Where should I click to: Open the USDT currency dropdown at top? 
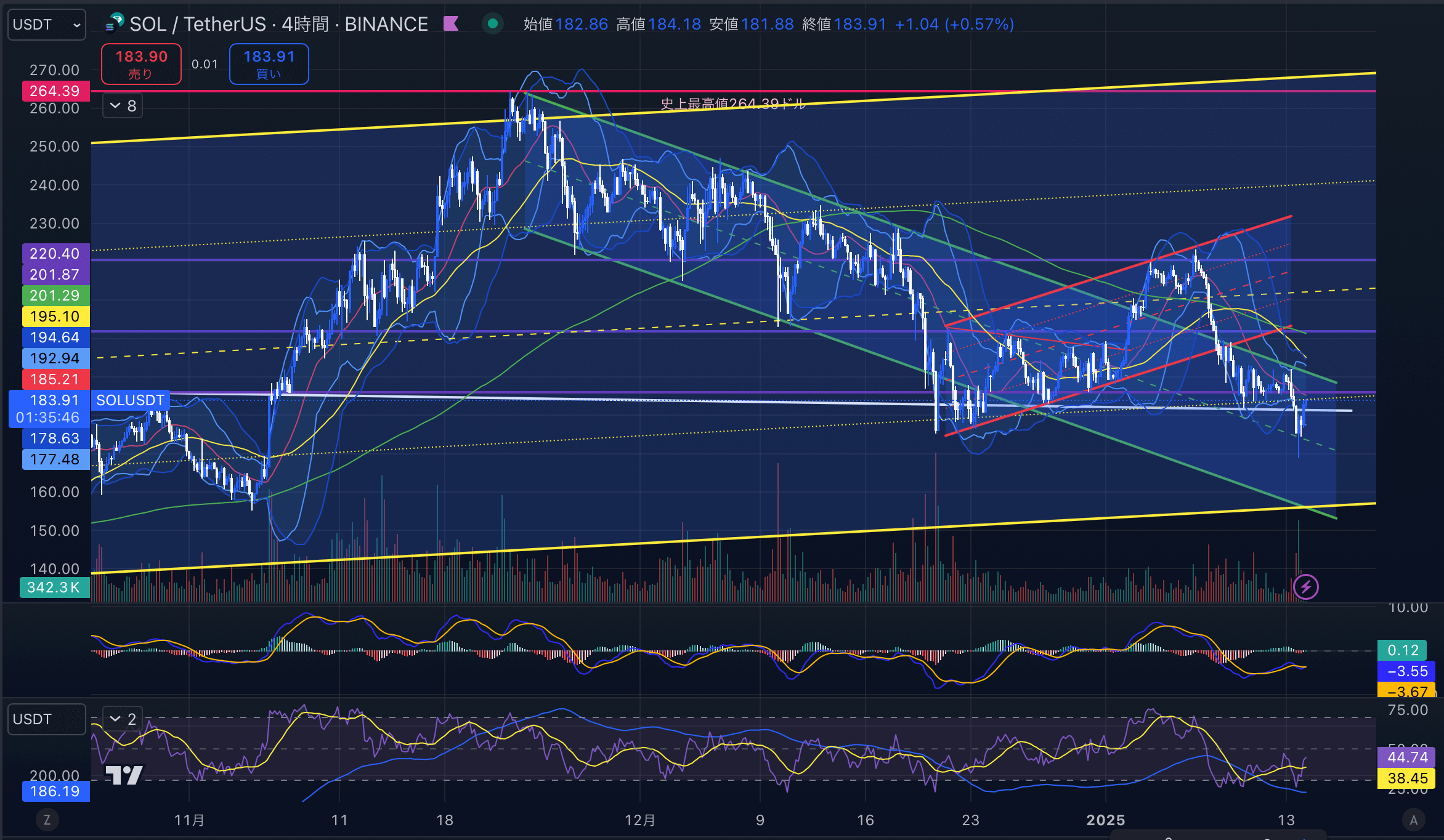click(x=47, y=25)
